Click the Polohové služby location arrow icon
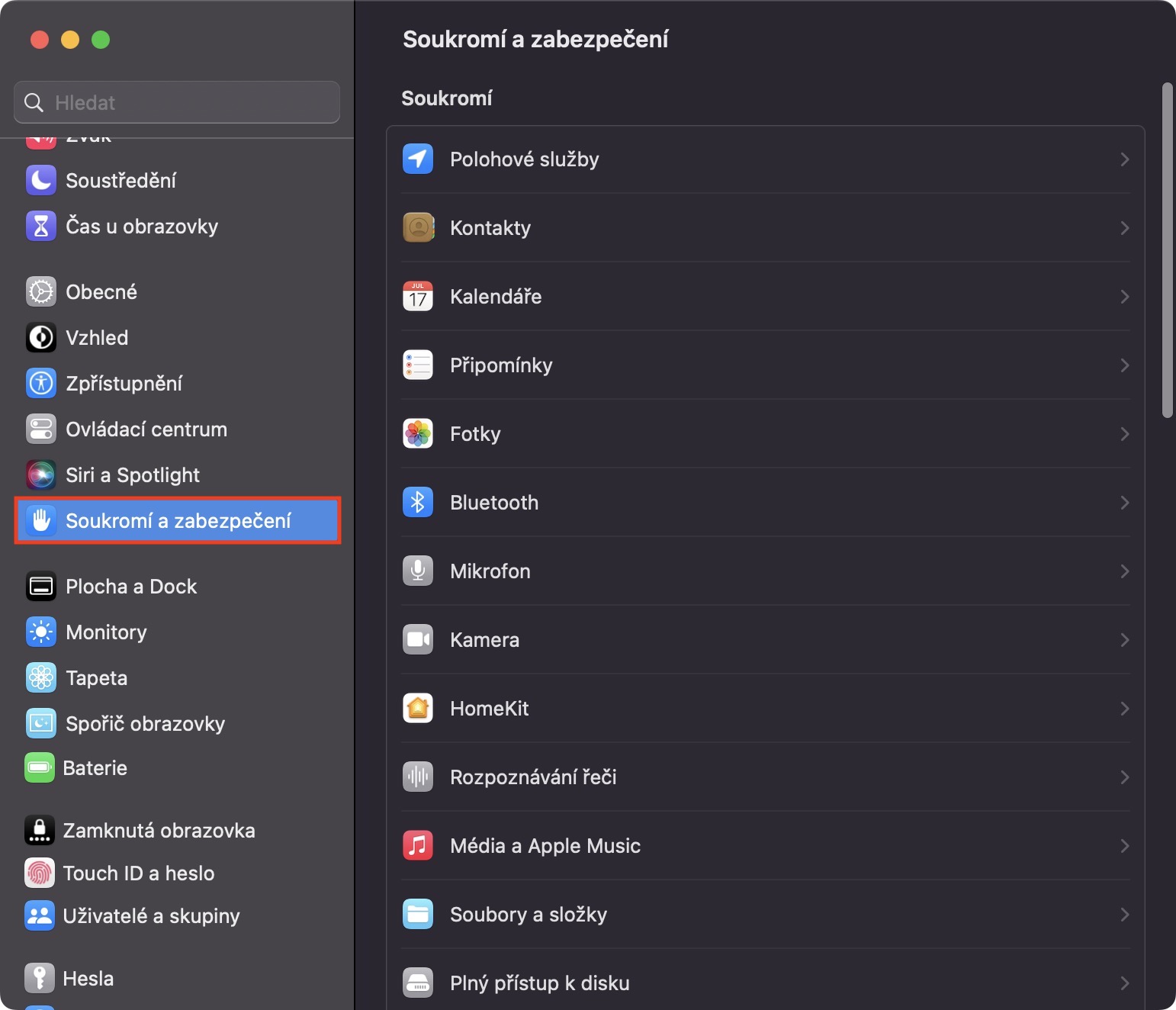This screenshot has width=1176, height=1010. point(417,159)
